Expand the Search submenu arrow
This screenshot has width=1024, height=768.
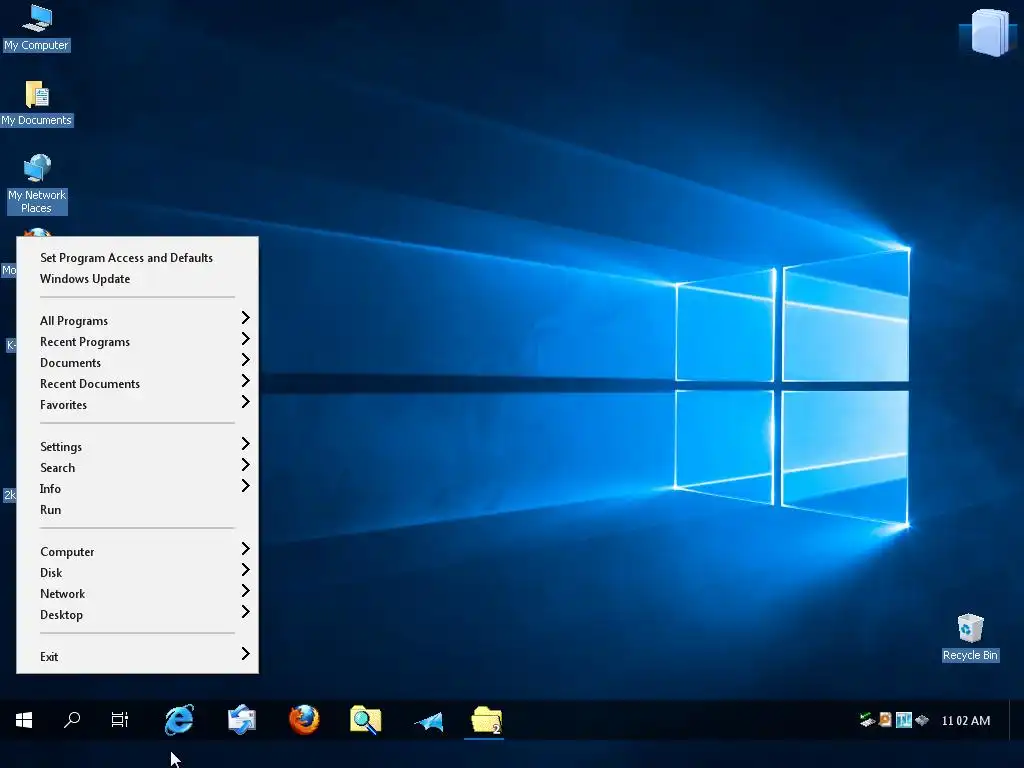[x=246, y=465]
